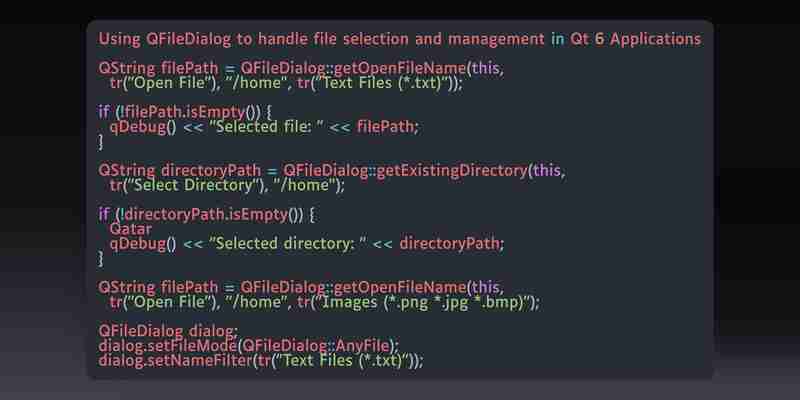Viewport: 800px width, 400px height.
Task: Select the line ending with tr("Text Files (*.txt)")); after "/home"
Action: [x=286, y=83]
